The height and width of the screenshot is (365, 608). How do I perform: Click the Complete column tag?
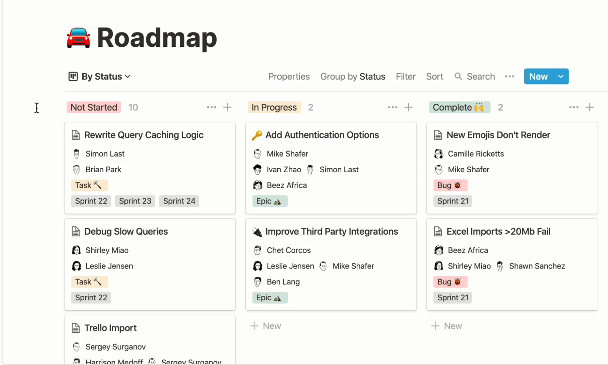click(x=459, y=107)
